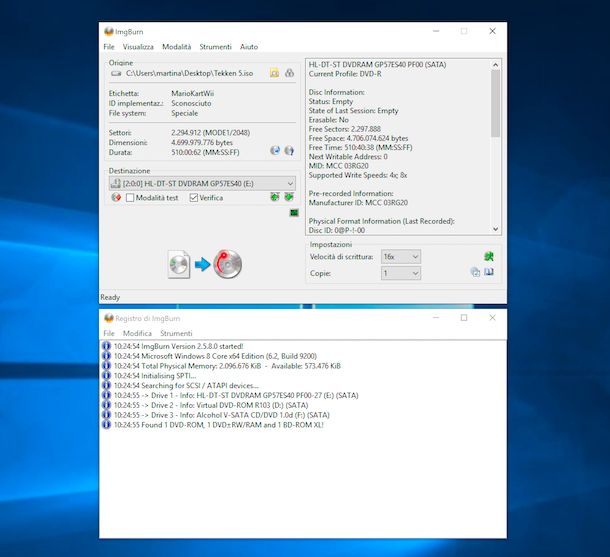The height and width of the screenshot is (557, 610).
Task: Click the flame logo in Registro di ImgBurn title
Action: click(109, 318)
